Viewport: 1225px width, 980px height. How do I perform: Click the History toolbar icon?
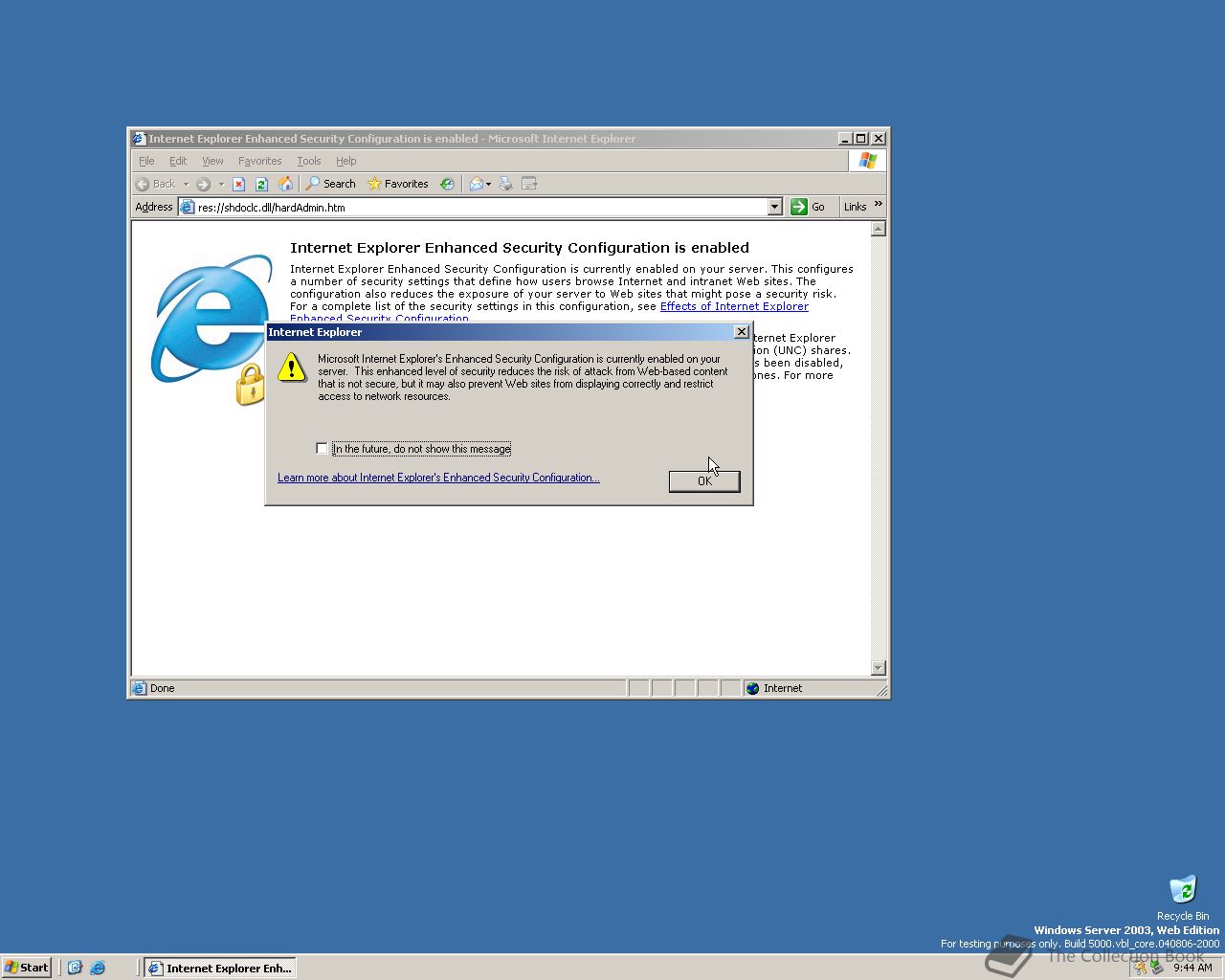click(447, 184)
